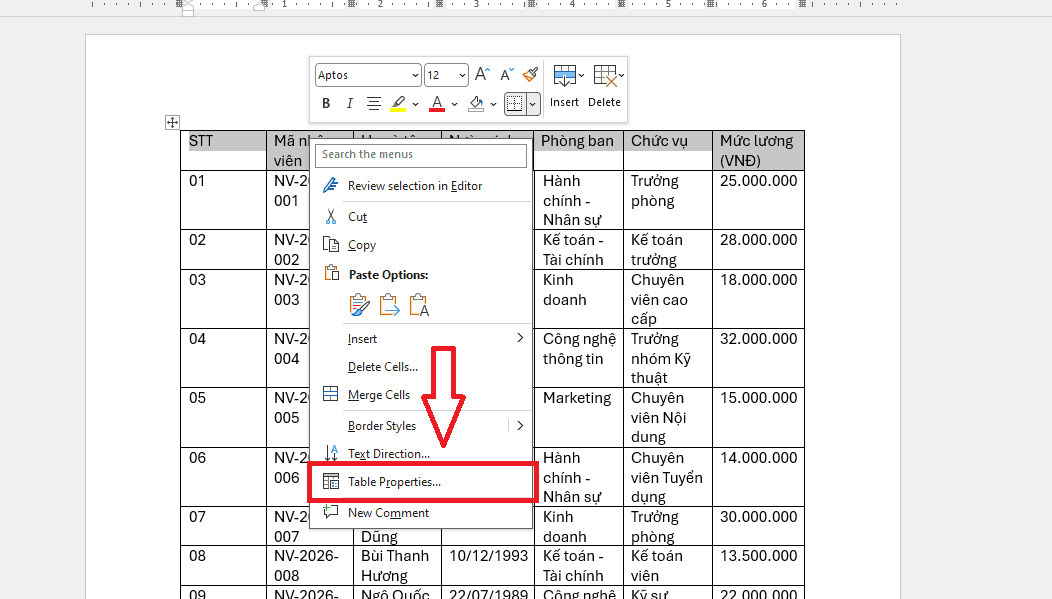Click the salary cell 32.000.000
The height and width of the screenshot is (599, 1052).
(758, 358)
